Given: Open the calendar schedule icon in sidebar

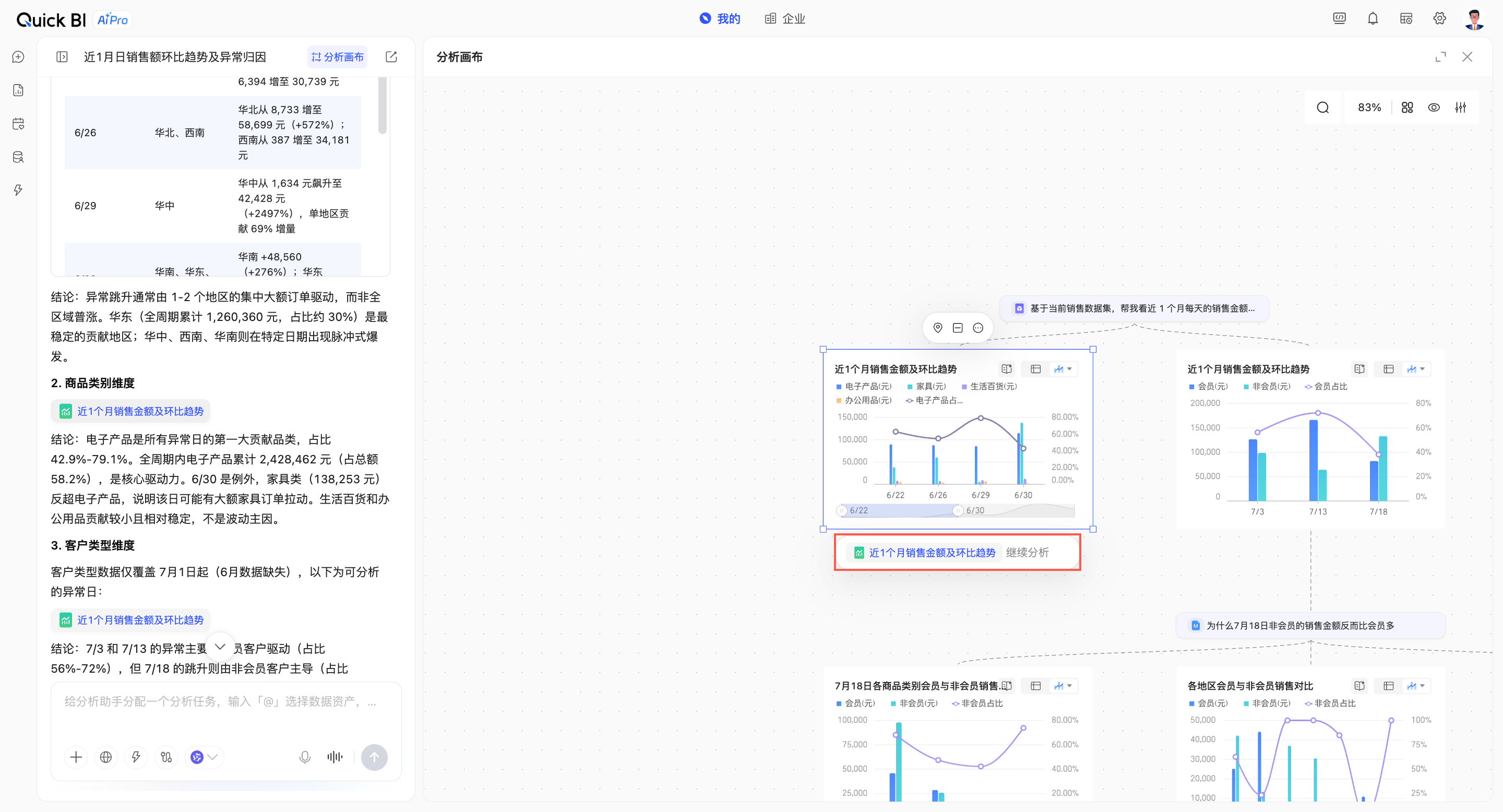Looking at the screenshot, I should [18, 124].
